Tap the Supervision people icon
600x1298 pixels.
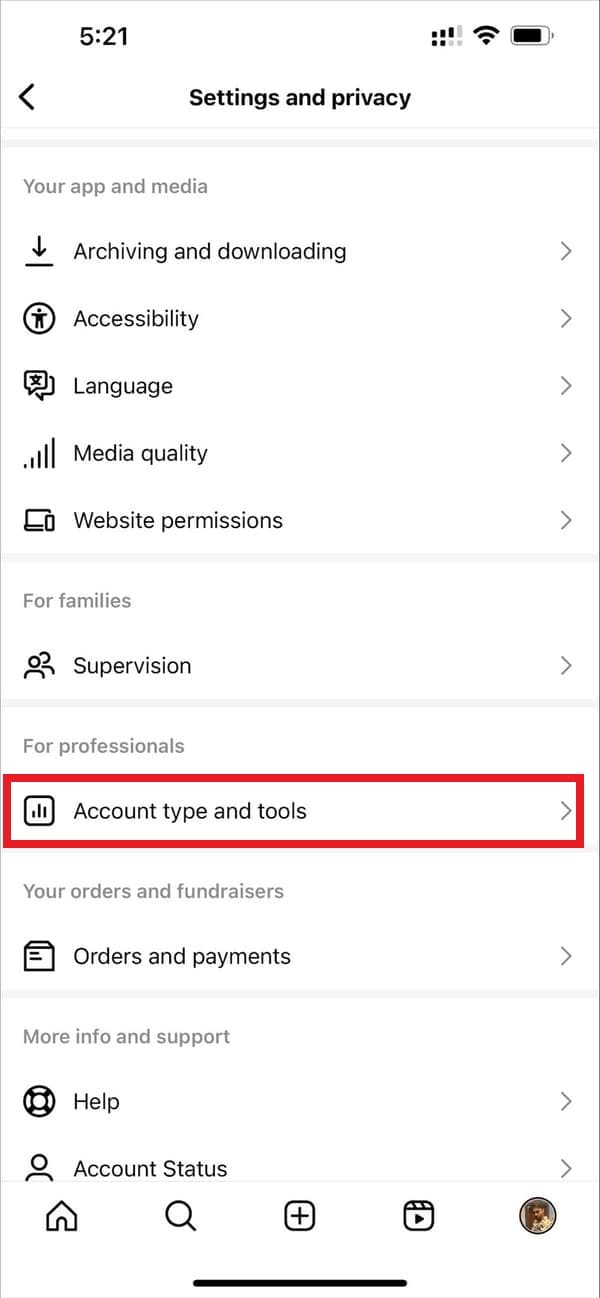pyautogui.click(x=39, y=666)
